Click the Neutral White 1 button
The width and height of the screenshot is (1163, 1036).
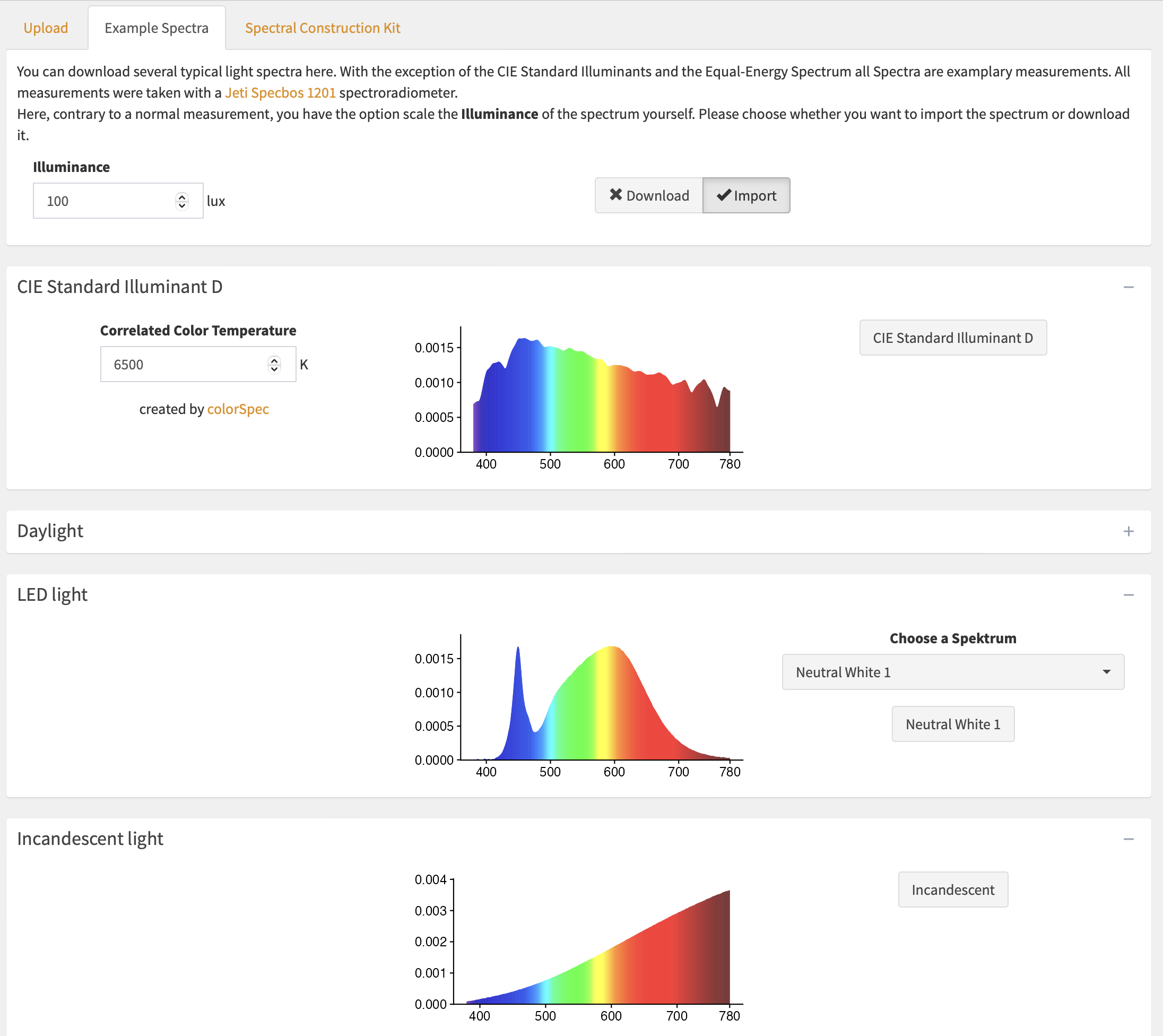coord(952,723)
